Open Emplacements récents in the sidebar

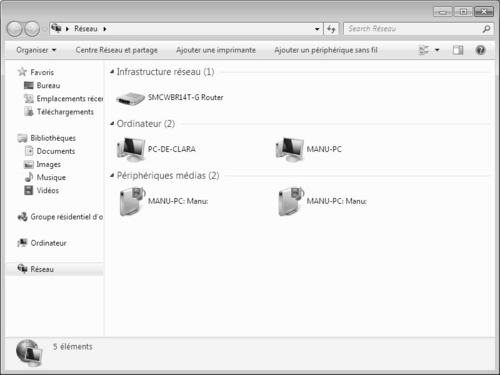pyautogui.click(x=70, y=99)
